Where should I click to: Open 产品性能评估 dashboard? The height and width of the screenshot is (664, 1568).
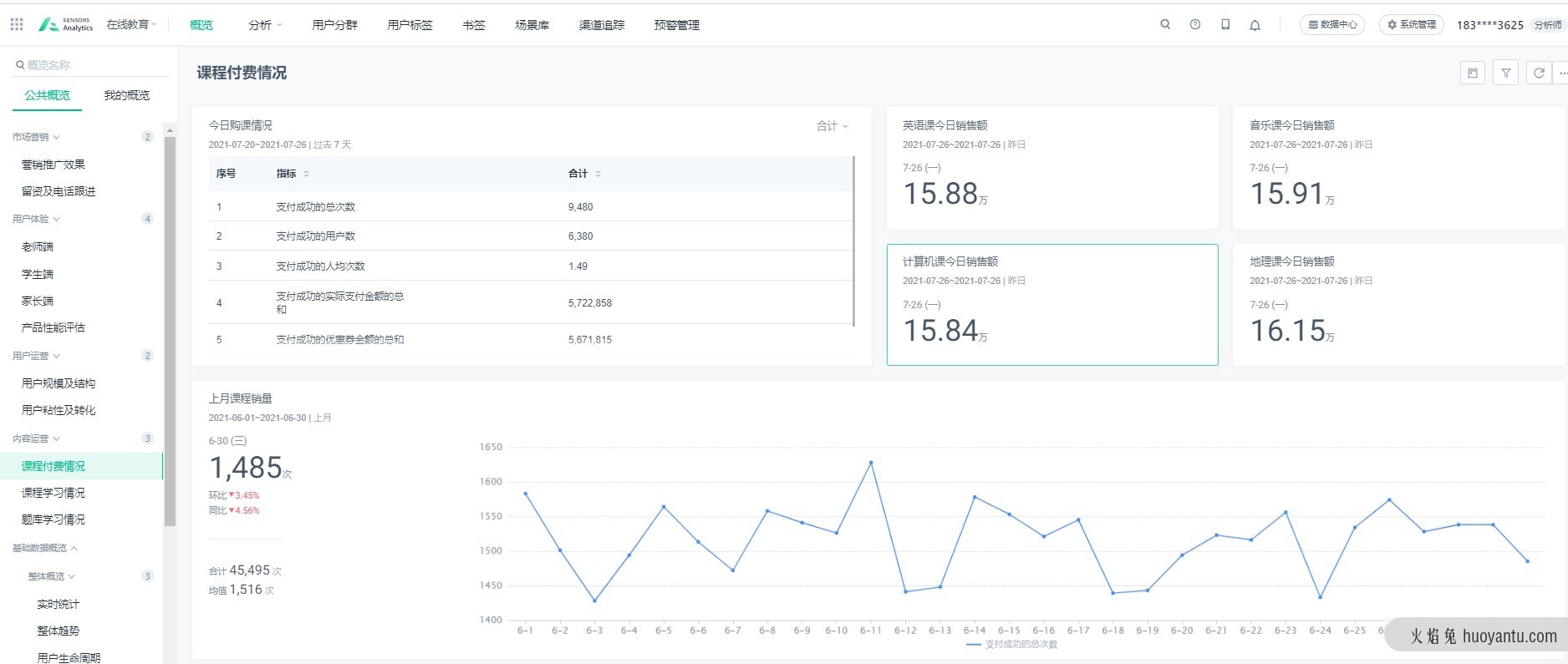coord(53,327)
